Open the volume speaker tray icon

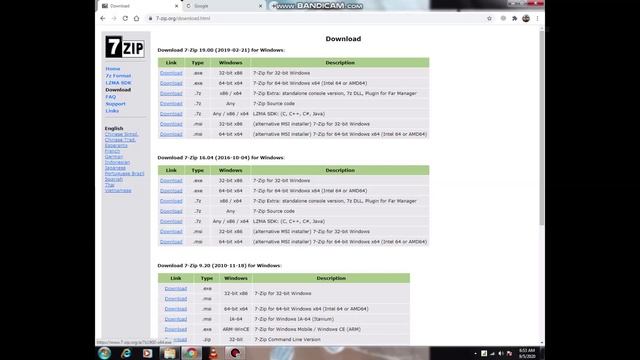pos(500,353)
